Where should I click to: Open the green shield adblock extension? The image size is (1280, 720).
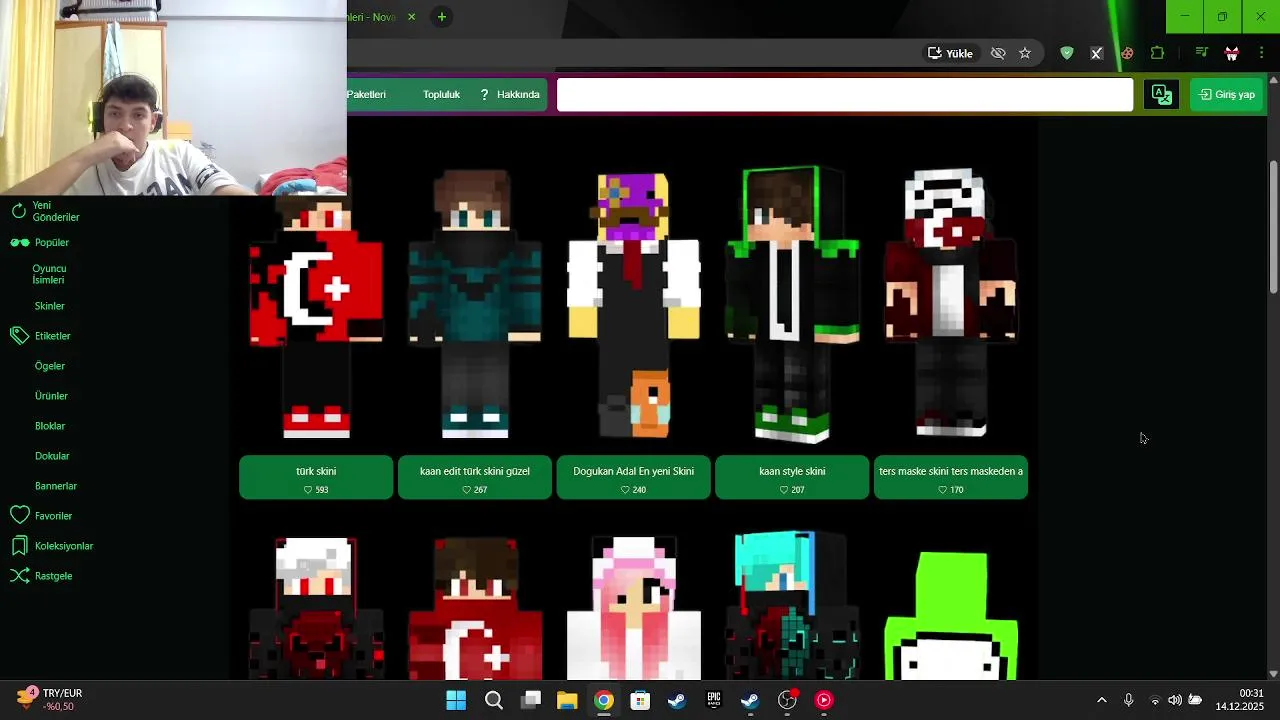[1067, 53]
